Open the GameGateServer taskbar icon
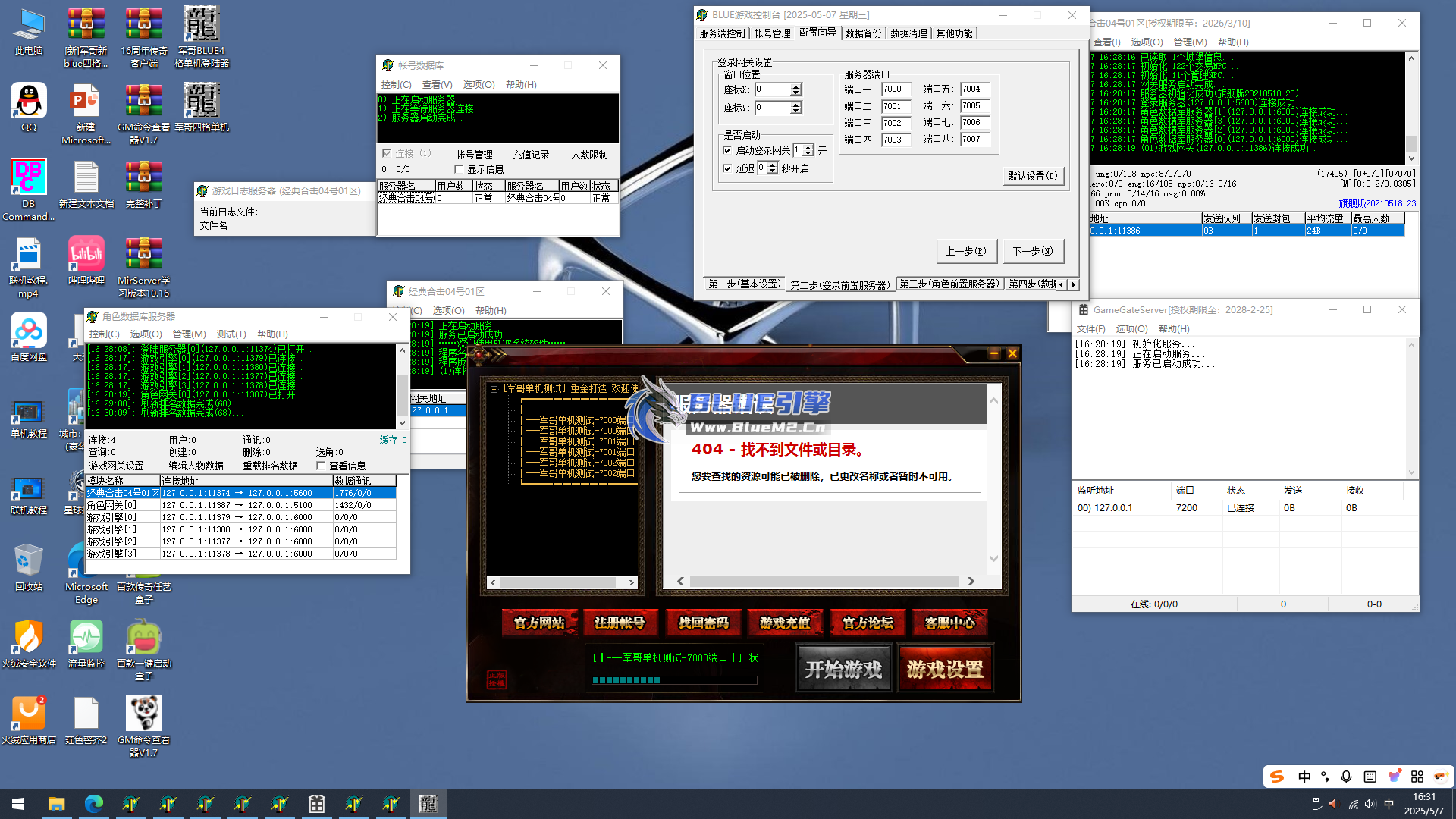The height and width of the screenshot is (819, 1456). coord(317,804)
